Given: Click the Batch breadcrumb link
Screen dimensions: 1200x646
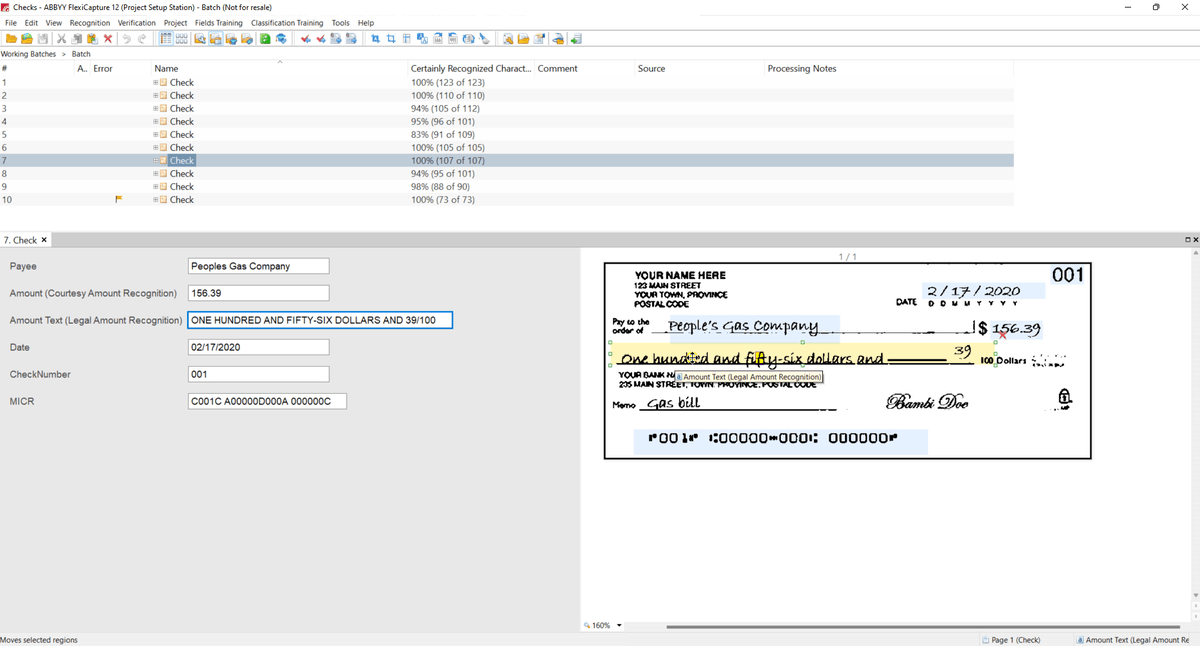Looking at the screenshot, I should (81, 54).
